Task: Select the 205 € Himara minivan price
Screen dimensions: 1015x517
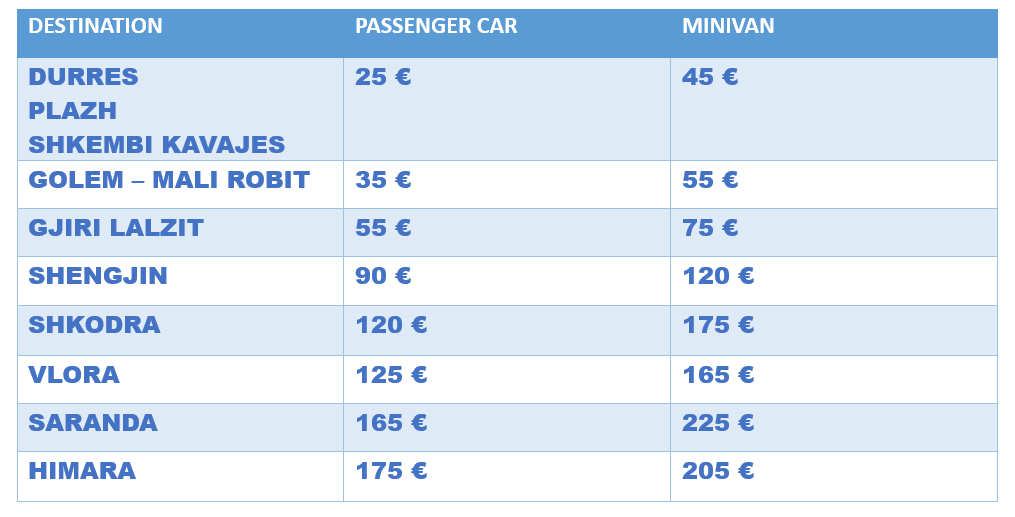Action: click(718, 471)
